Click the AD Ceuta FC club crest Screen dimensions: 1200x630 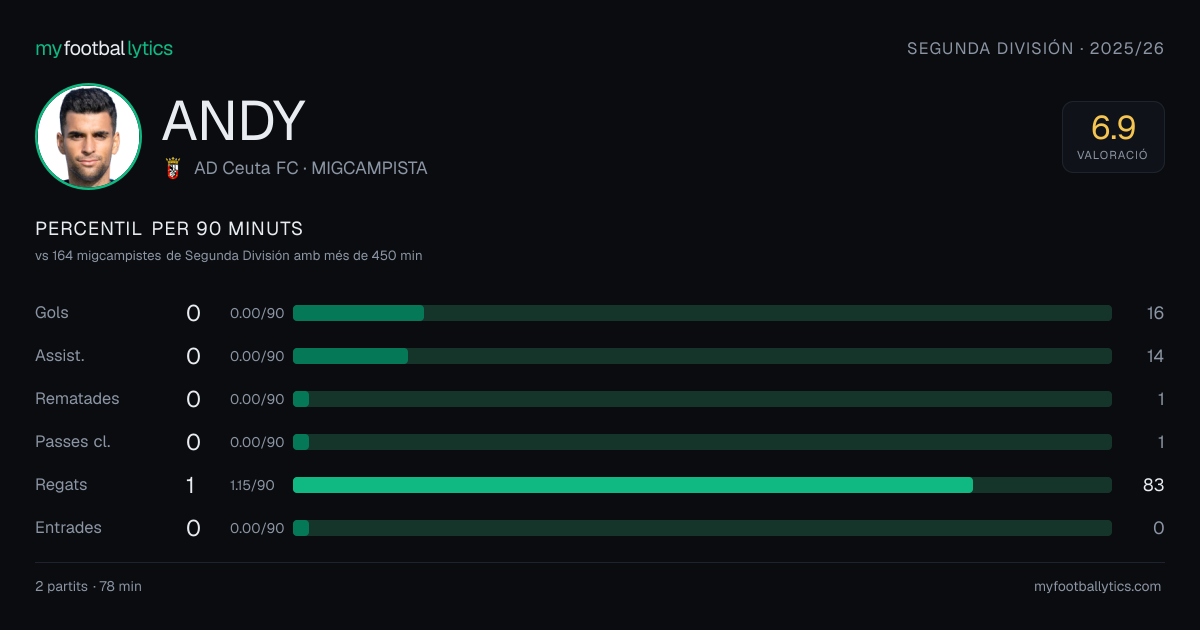point(172,168)
